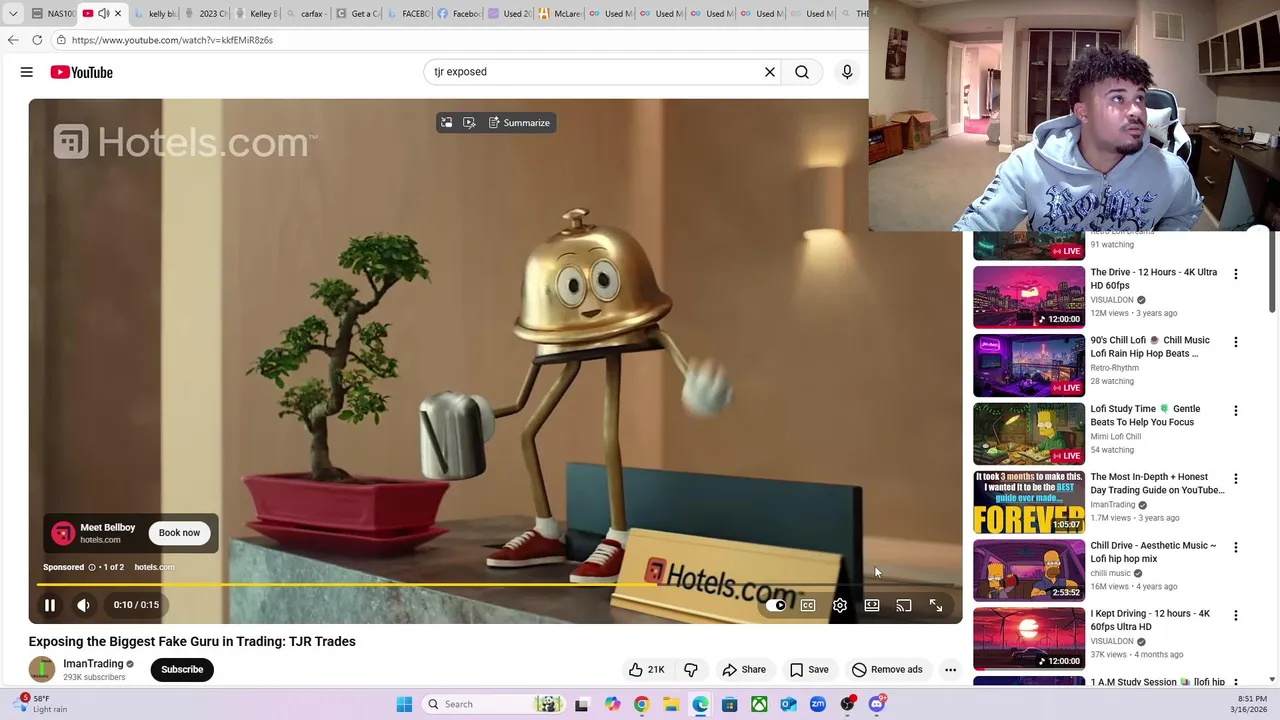The width and height of the screenshot is (1280, 720).
Task: Click the taskbar Search box
Action: [493, 704]
